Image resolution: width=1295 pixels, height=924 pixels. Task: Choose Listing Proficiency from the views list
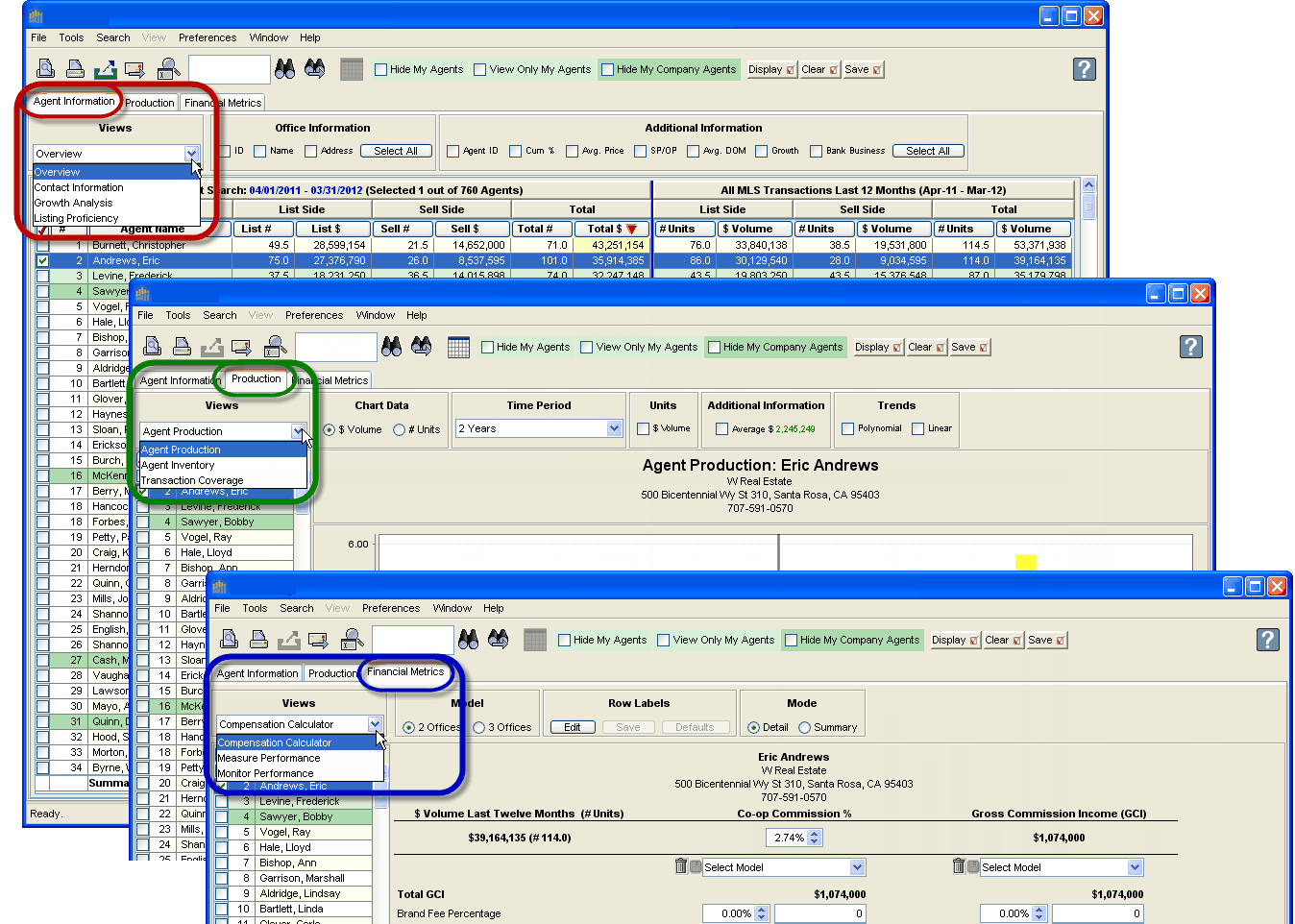(114, 218)
